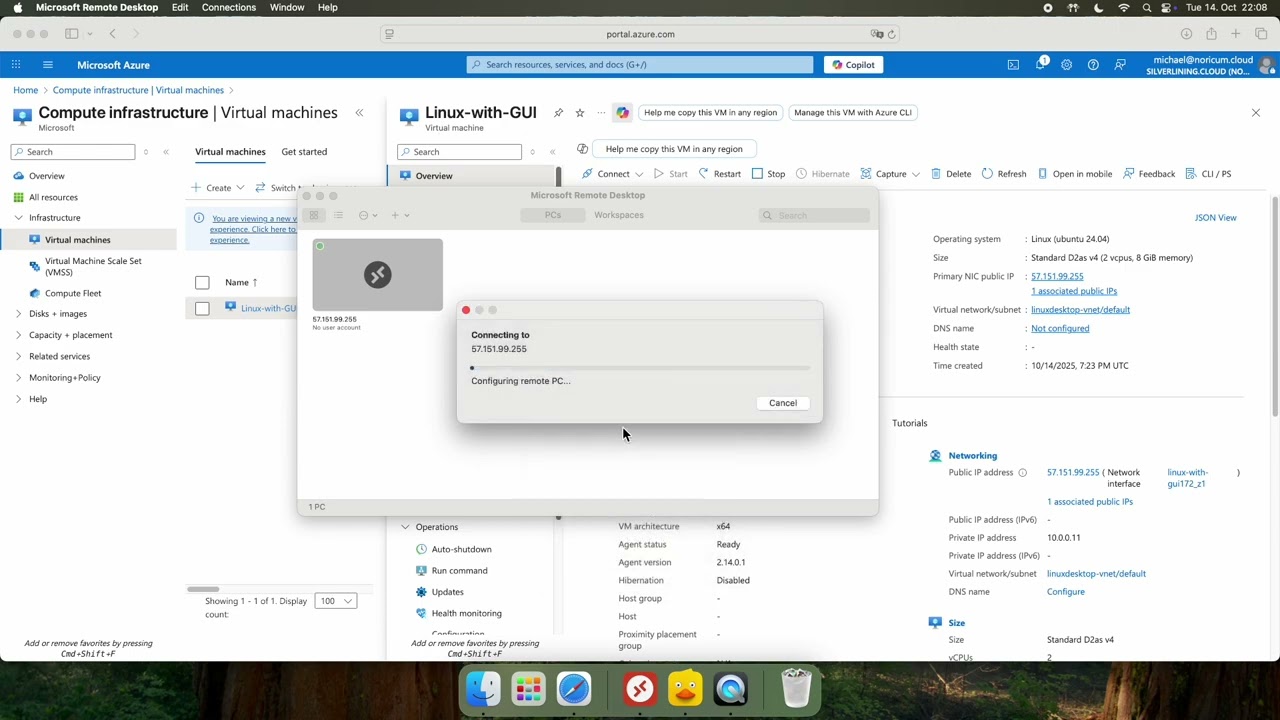This screenshot has height=720, width=1280.
Task: Click the connection progress bar
Action: tap(640, 368)
